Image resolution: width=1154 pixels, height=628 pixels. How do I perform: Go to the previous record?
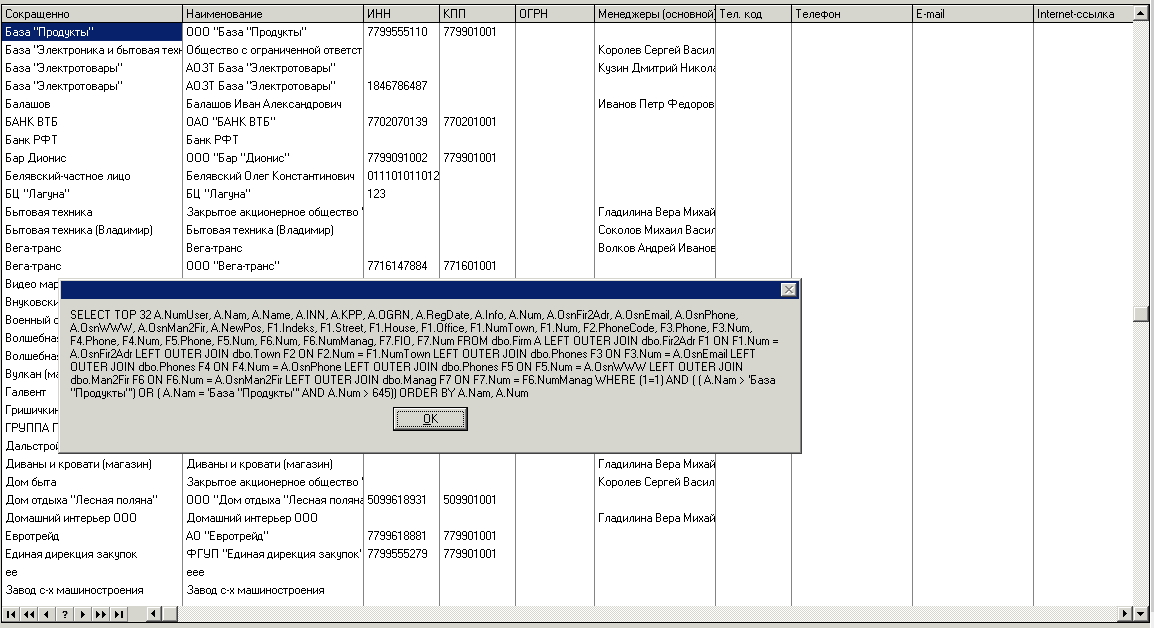(47, 614)
